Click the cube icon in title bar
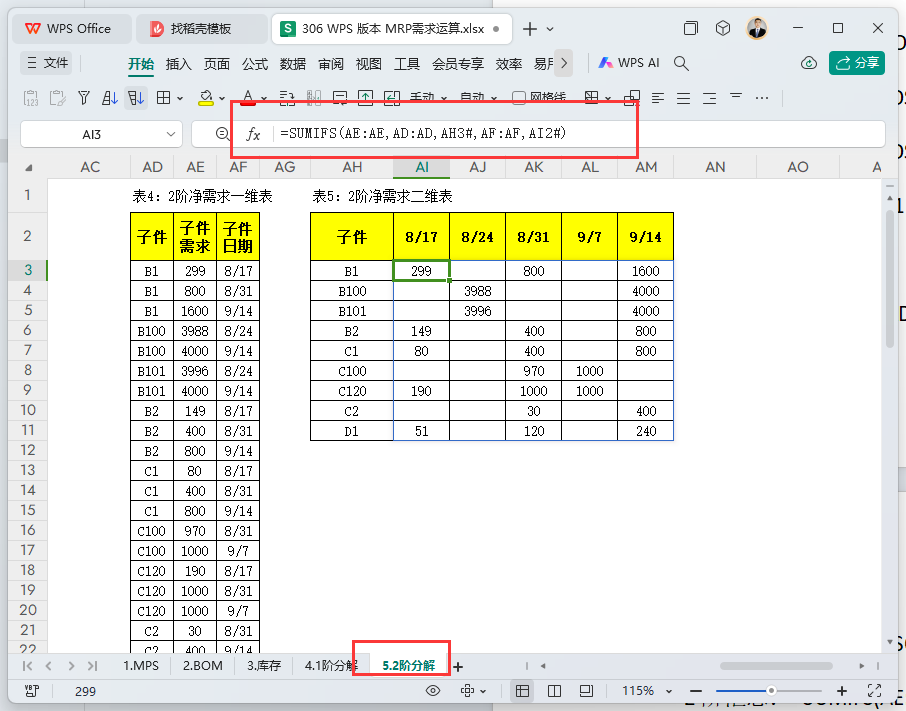The image size is (906, 711). [723, 28]
